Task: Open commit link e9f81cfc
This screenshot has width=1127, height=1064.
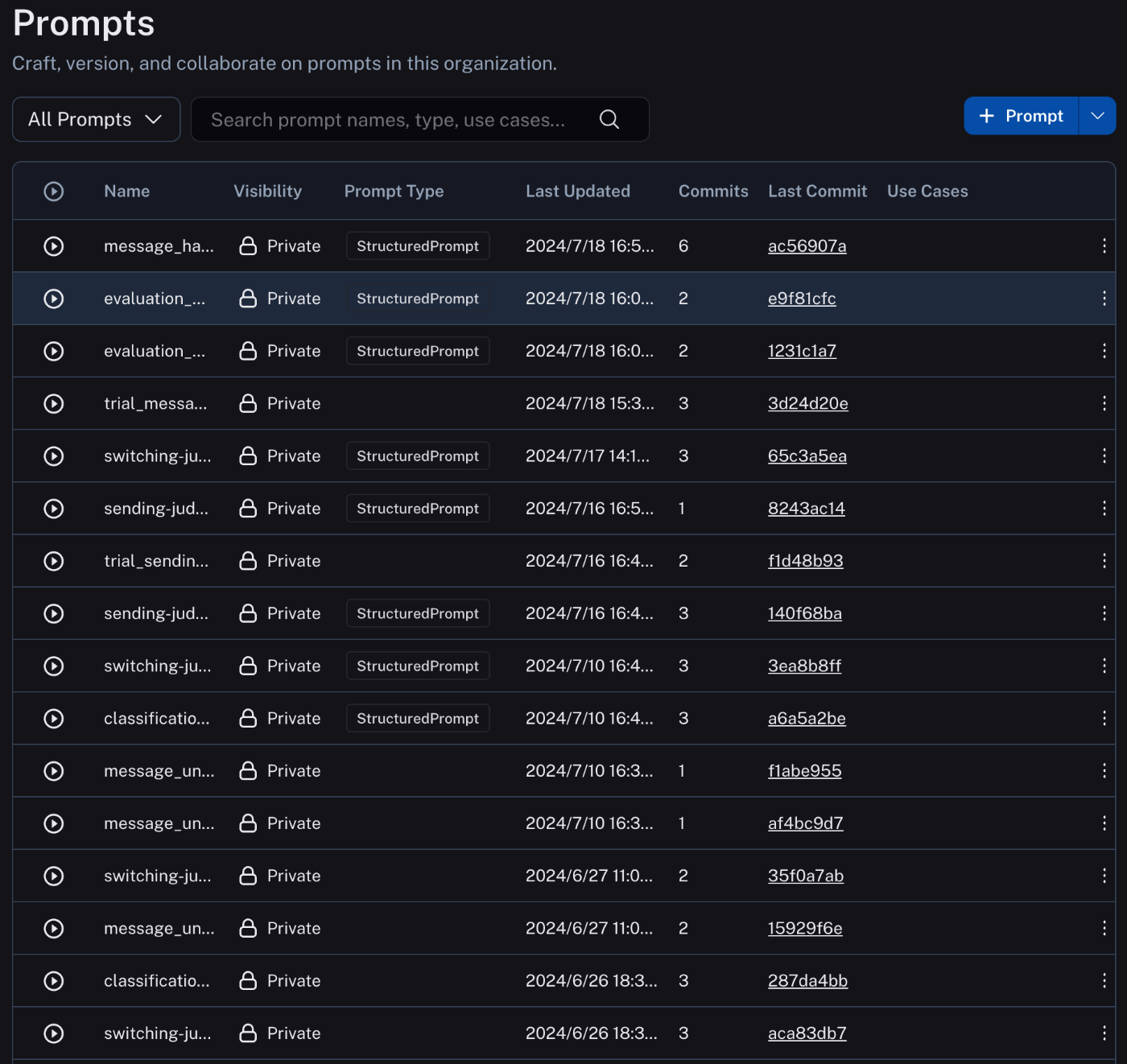Action: point(802,299)
